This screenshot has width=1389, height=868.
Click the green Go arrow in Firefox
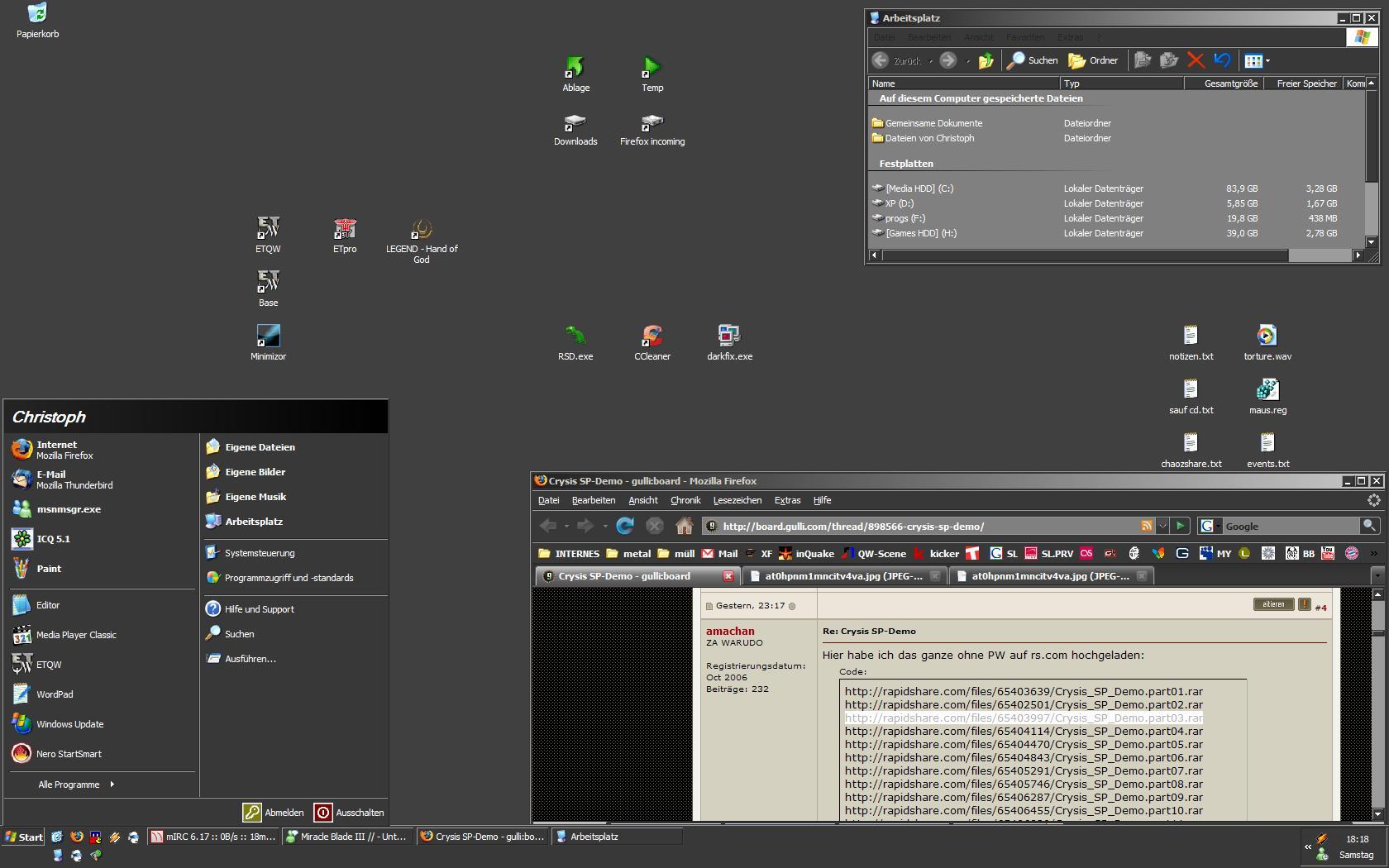[x=1181, y=526]
